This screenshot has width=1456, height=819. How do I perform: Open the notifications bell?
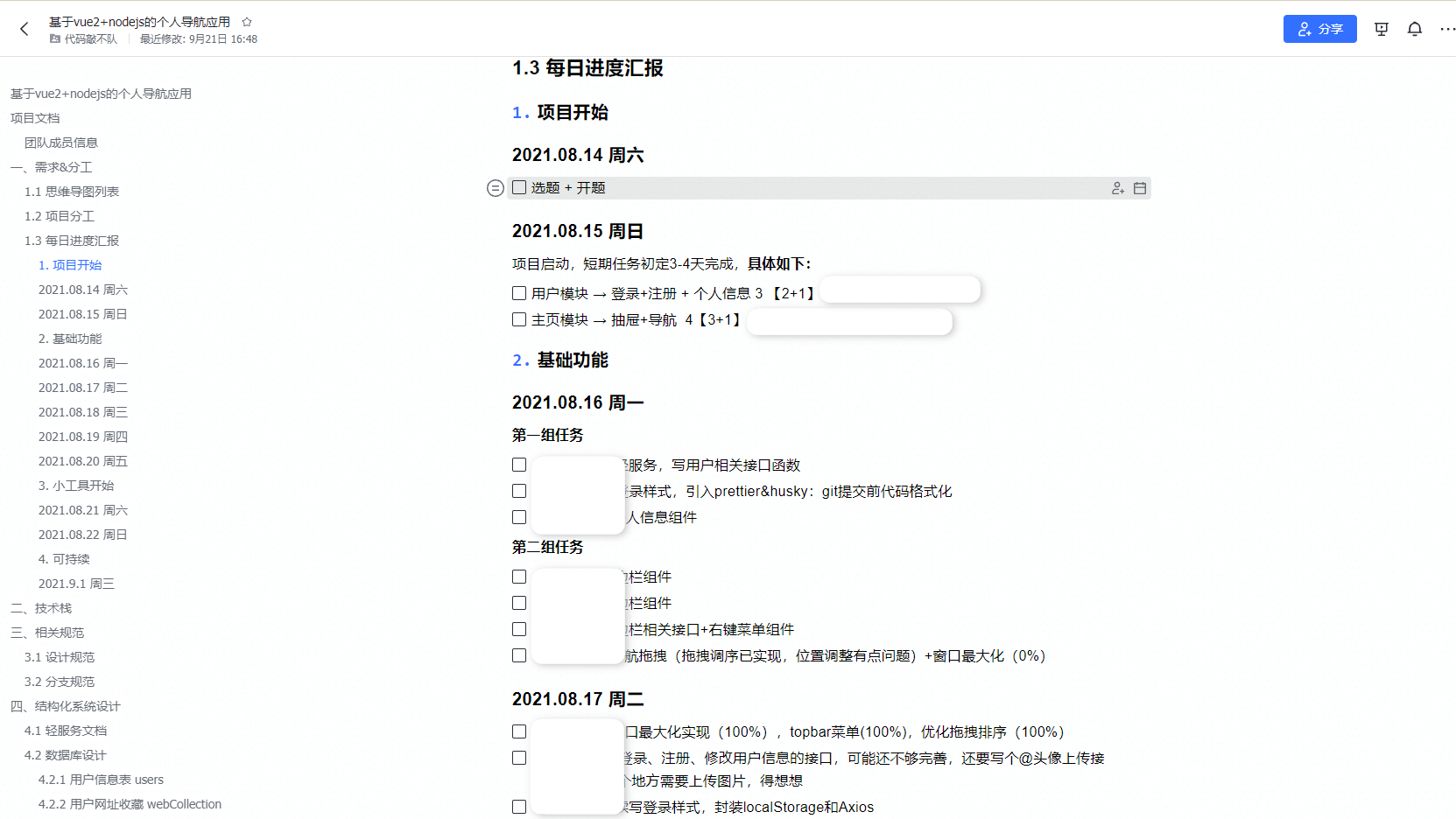coord(1415,29)
